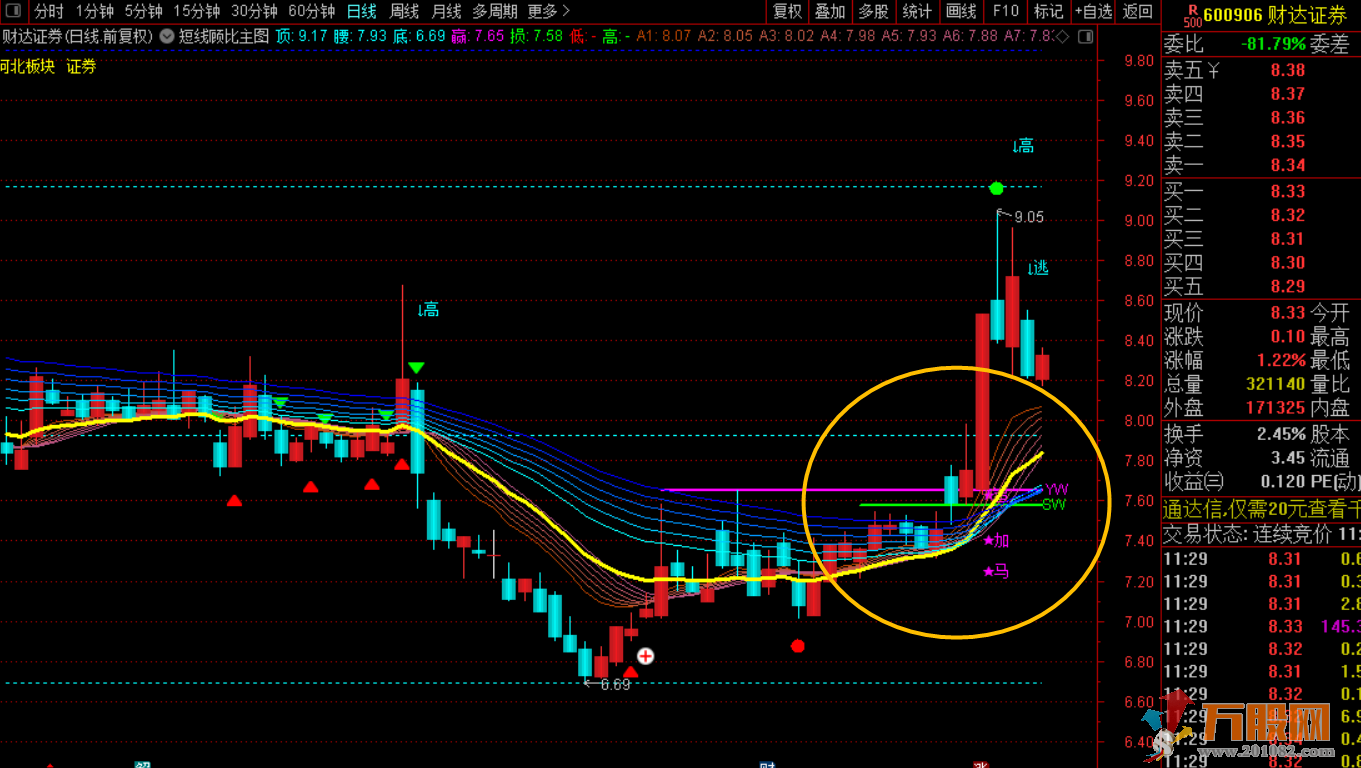Image resolution: width=1361 pixels, height=768 pixels.
Task: Click the 净资 3.45 value
Action: [1288, 458]
